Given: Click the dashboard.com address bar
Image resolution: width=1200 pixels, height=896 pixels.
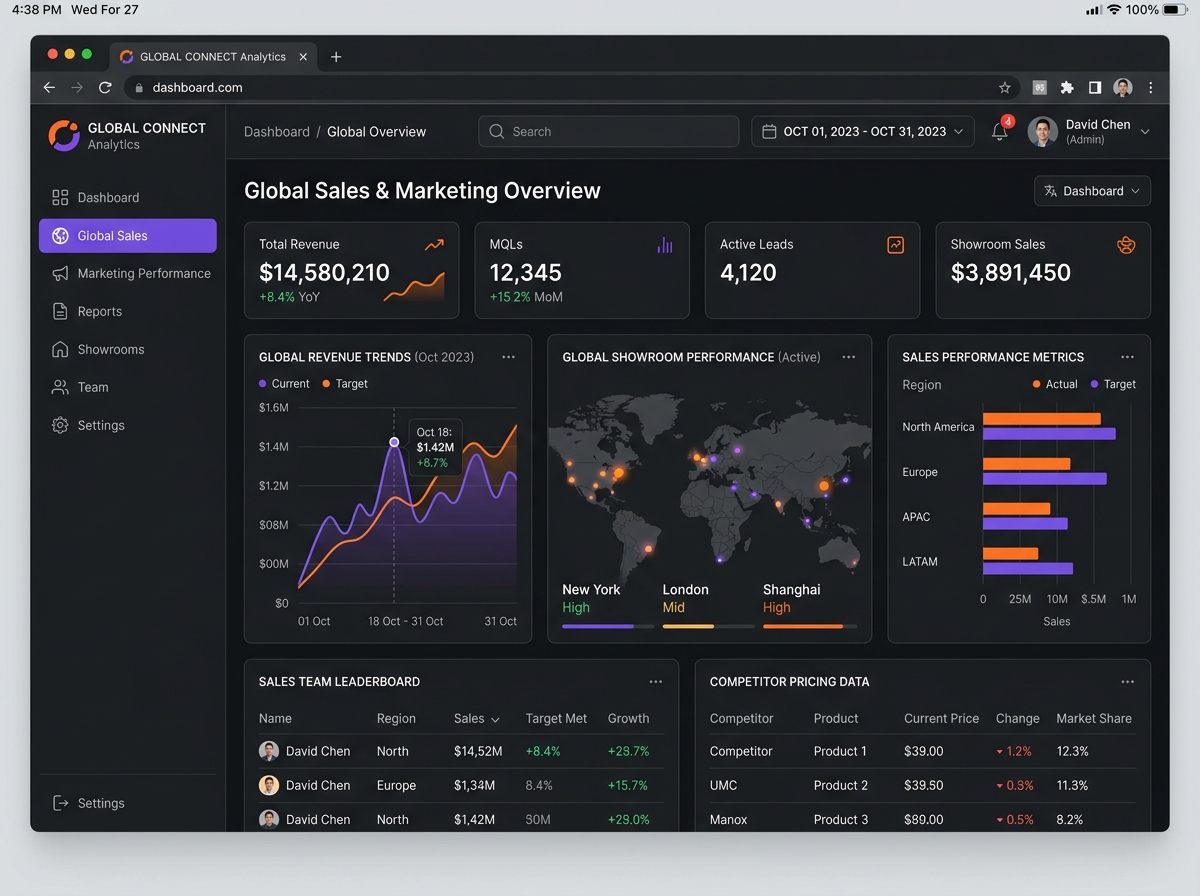Looking at the screenshot, I should [570, 88].
